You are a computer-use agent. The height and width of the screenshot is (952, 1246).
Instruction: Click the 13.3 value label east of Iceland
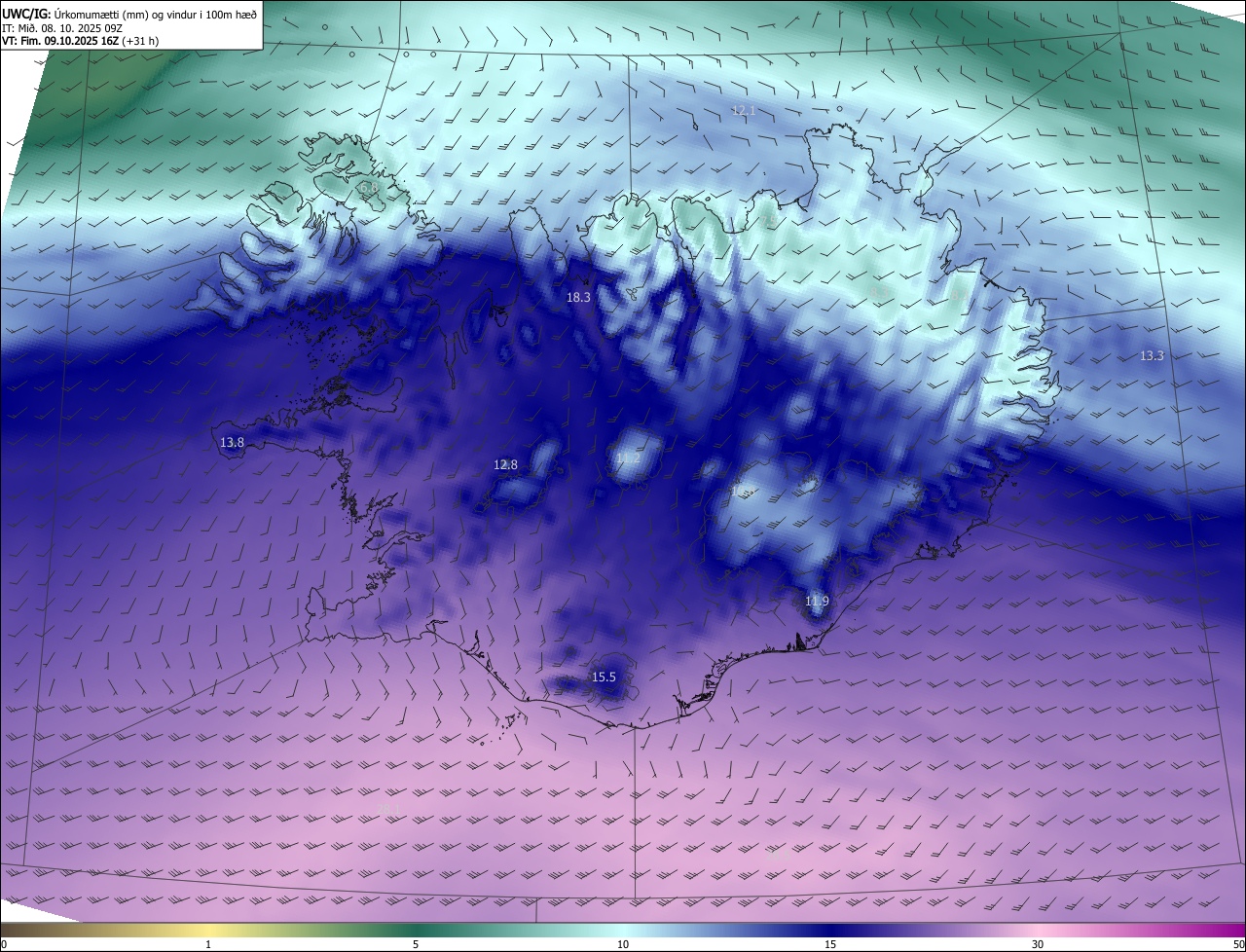click(1152, 356)
